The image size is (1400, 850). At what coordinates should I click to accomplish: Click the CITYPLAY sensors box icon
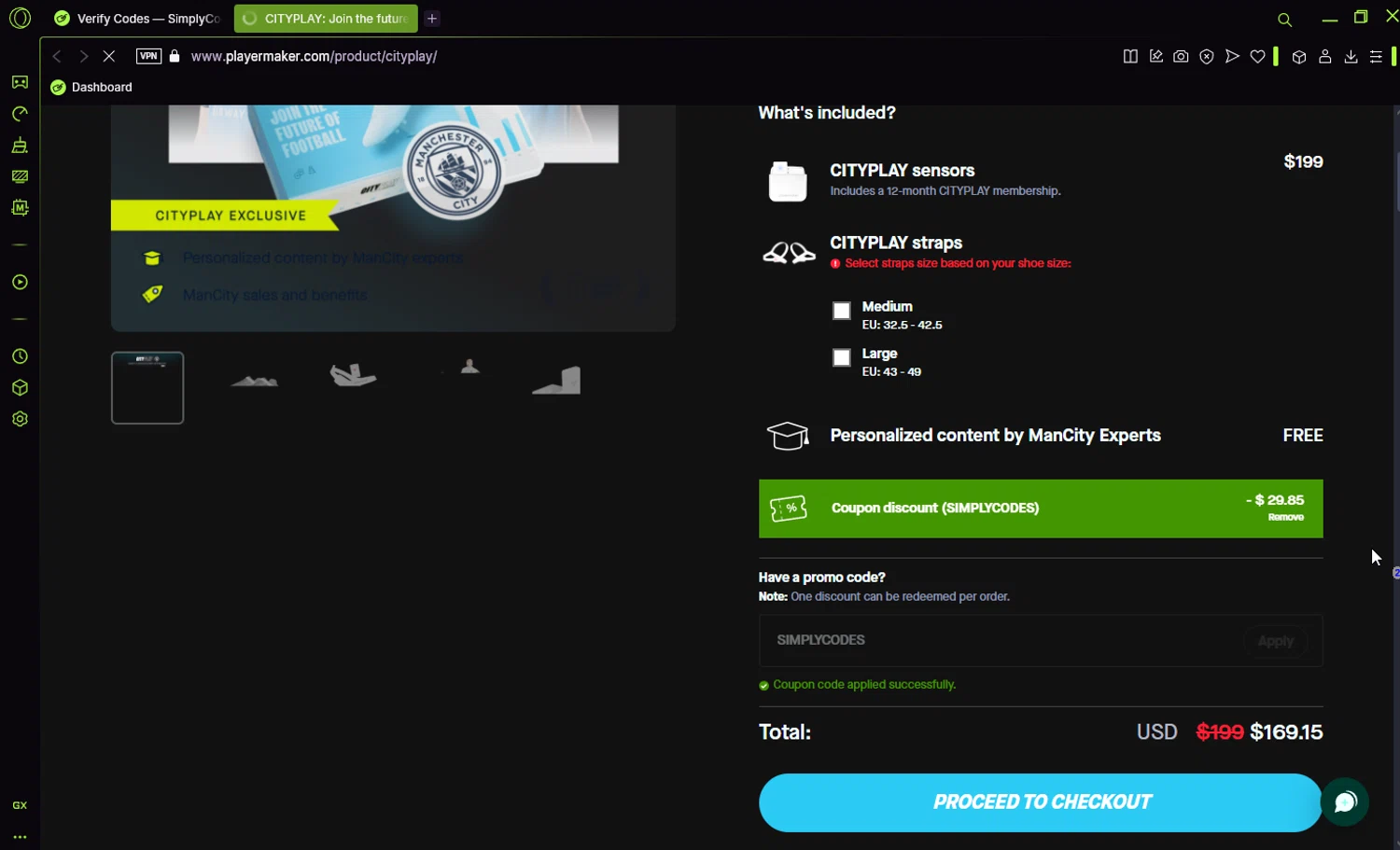787,181
